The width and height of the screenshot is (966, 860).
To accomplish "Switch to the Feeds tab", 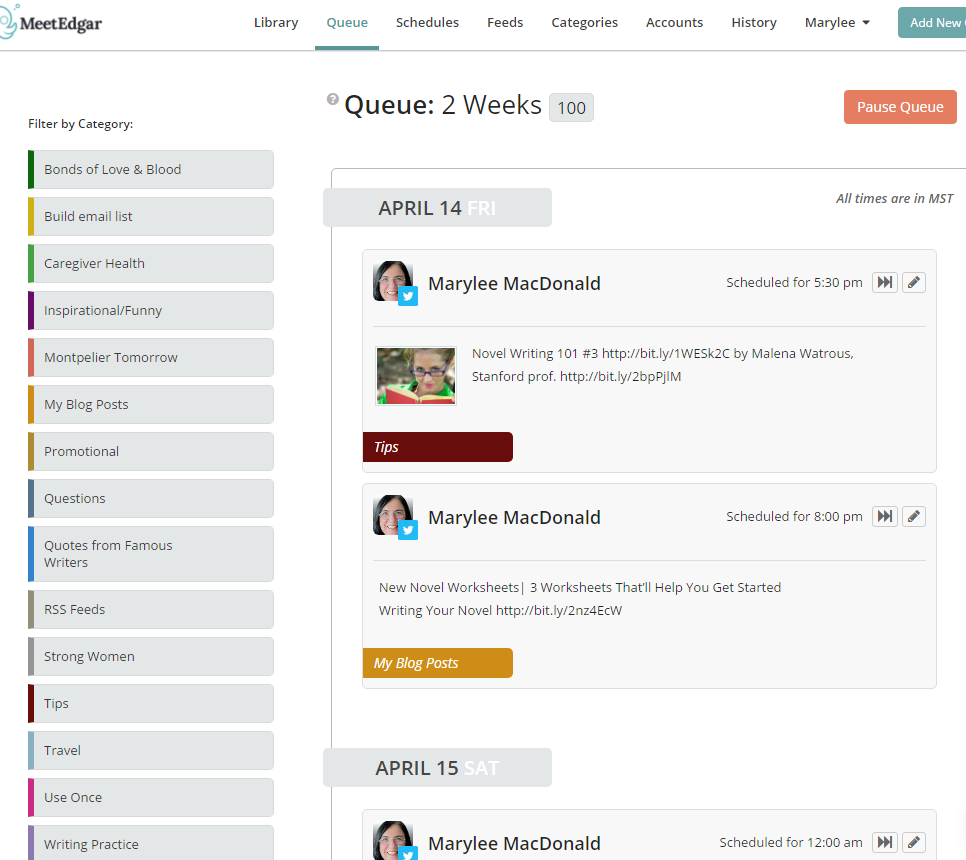I will click(x=505, y=23).
